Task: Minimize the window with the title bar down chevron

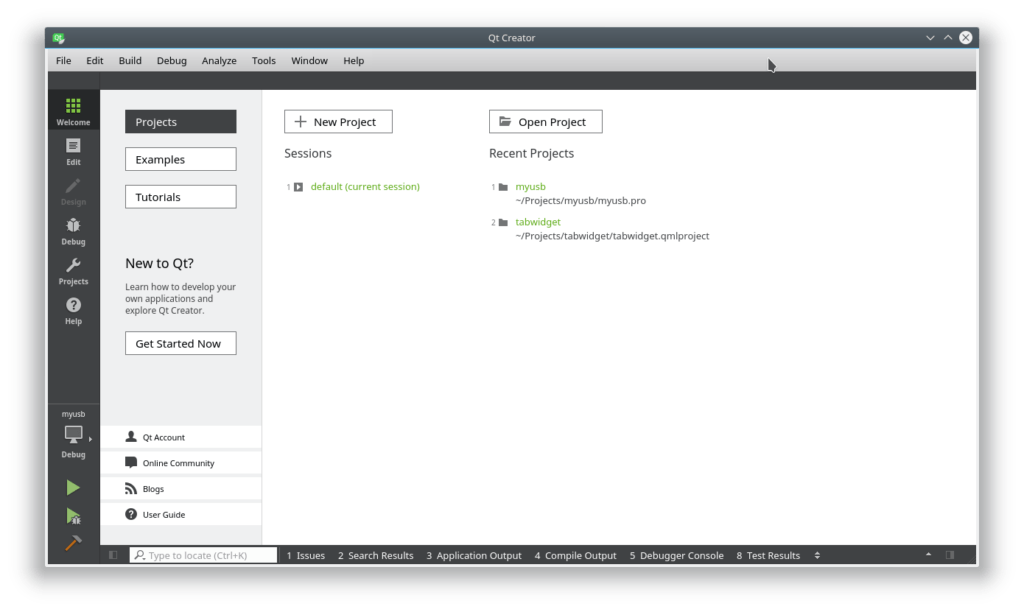Action: tap(930, 38)
